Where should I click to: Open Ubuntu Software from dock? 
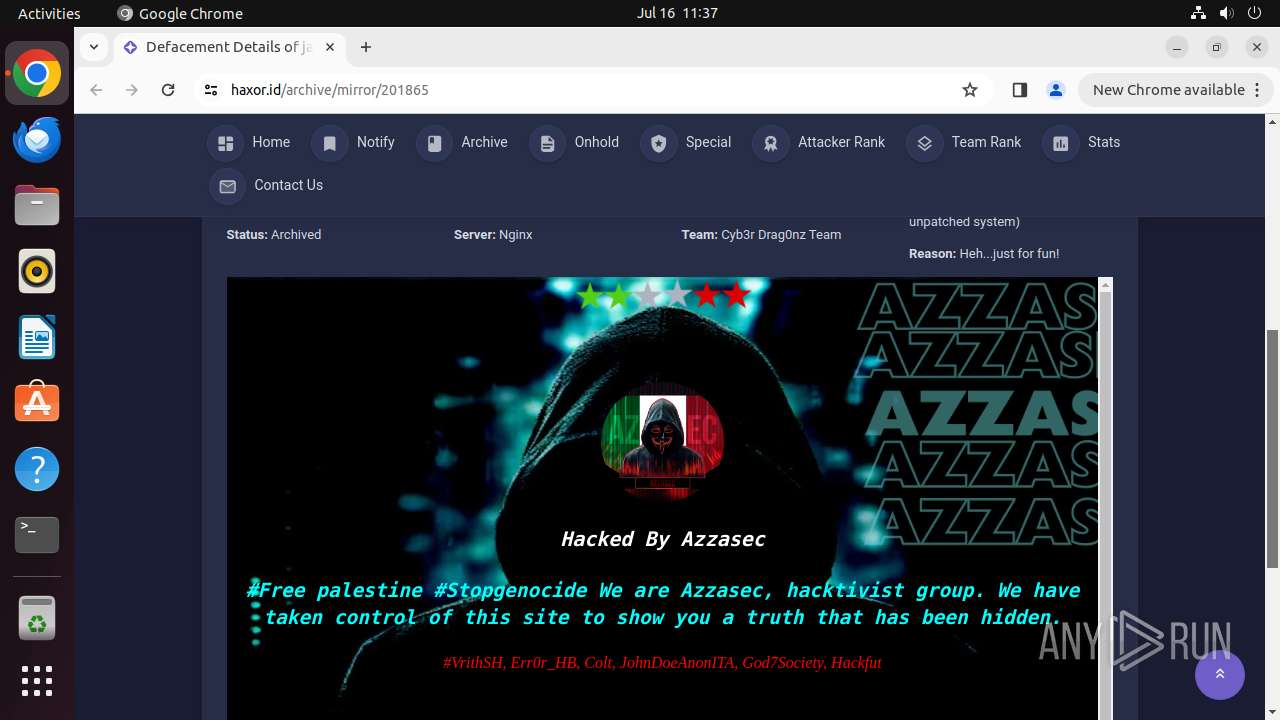click(37, 403)
